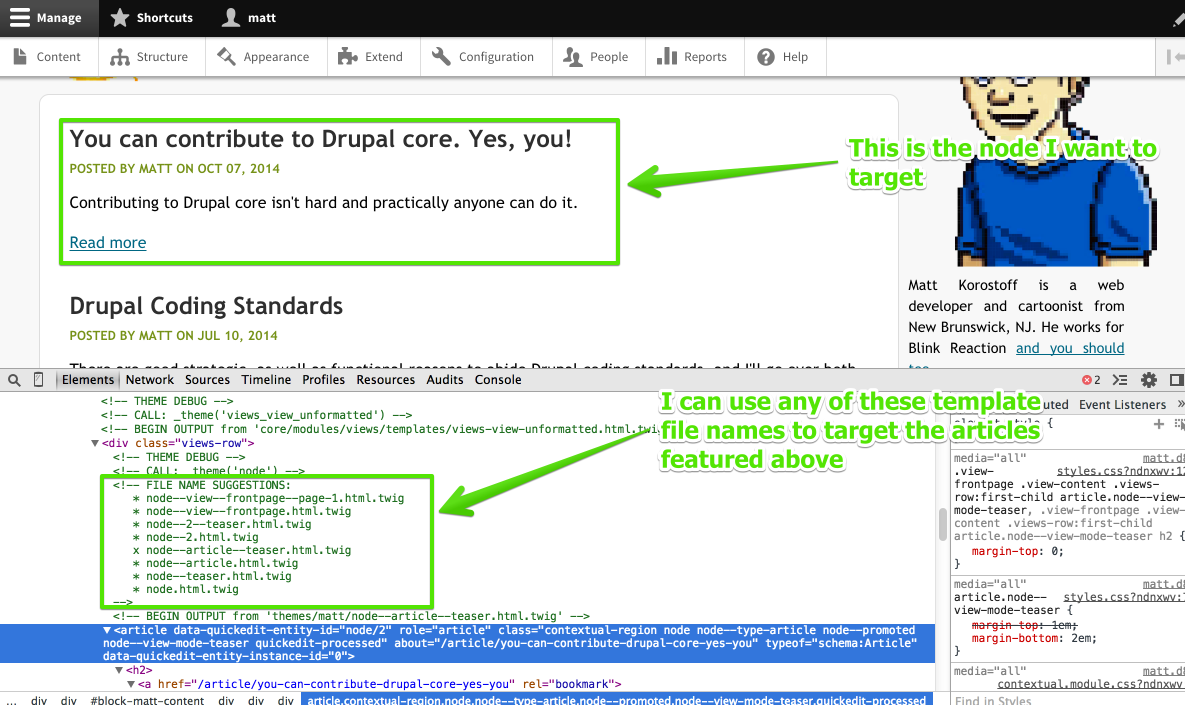The width and height of the screenshot is (1185, 705).
Task: Click the Find in Styles field
Action: click(1068, 700)
